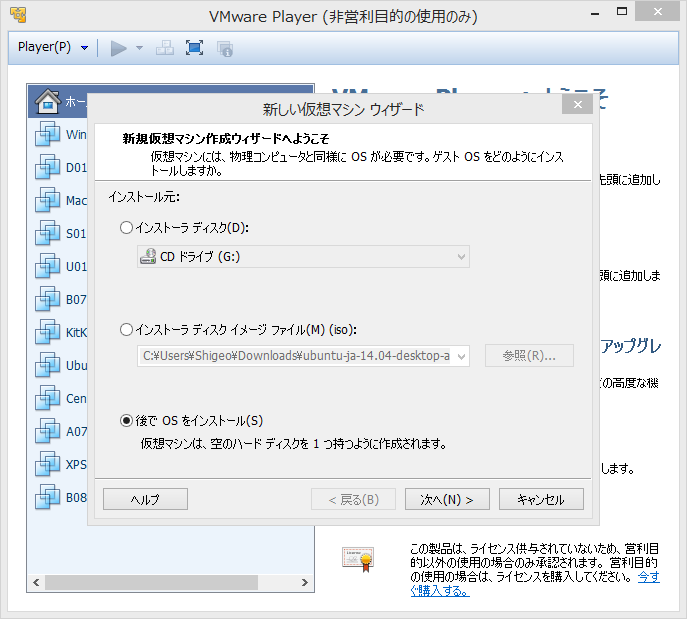
Task: Click the library scrollbar left arrow
Action: [36, 583]
